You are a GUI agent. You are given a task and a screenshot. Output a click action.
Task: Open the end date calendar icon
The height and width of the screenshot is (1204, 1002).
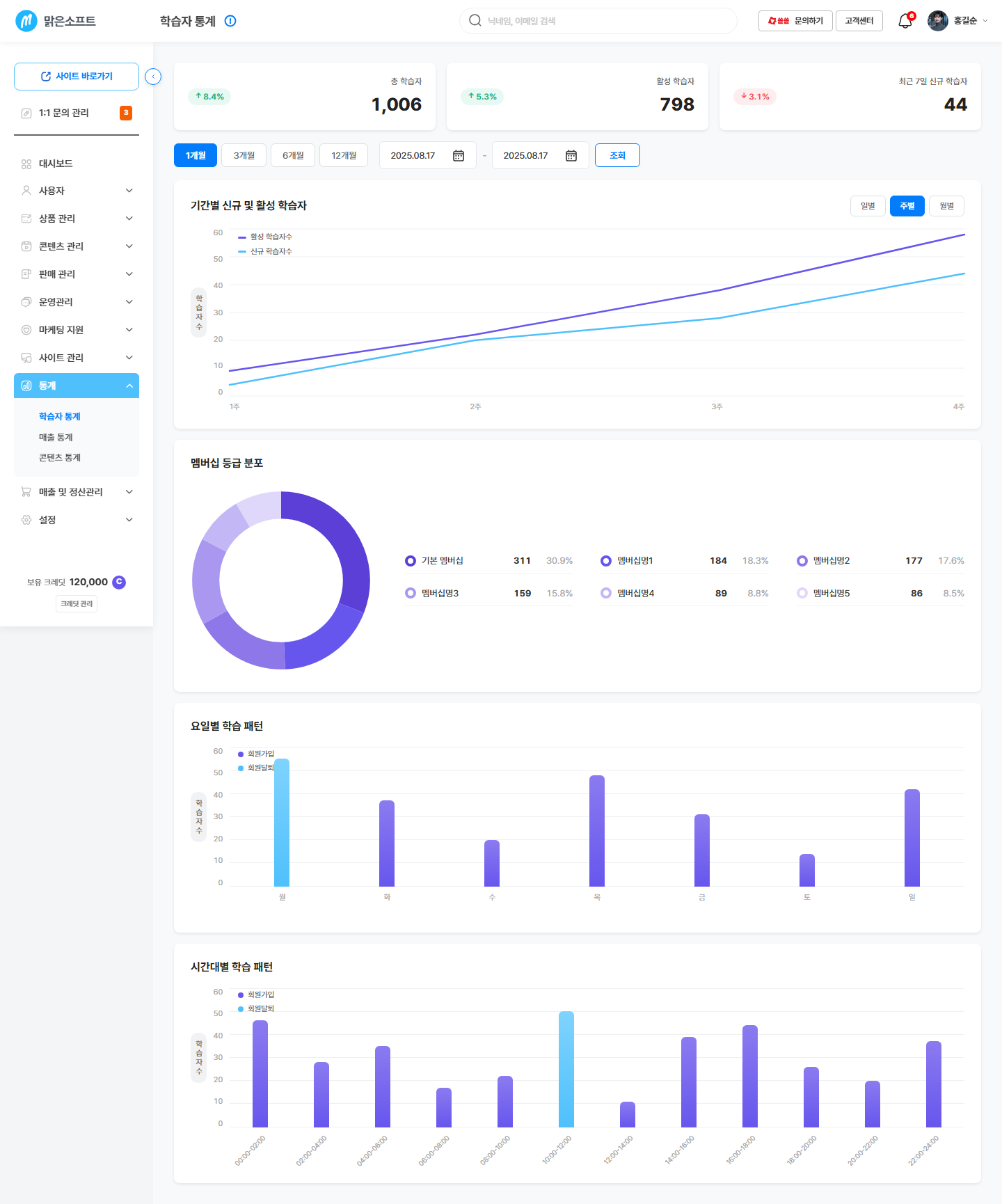click(x=571, y=155)
